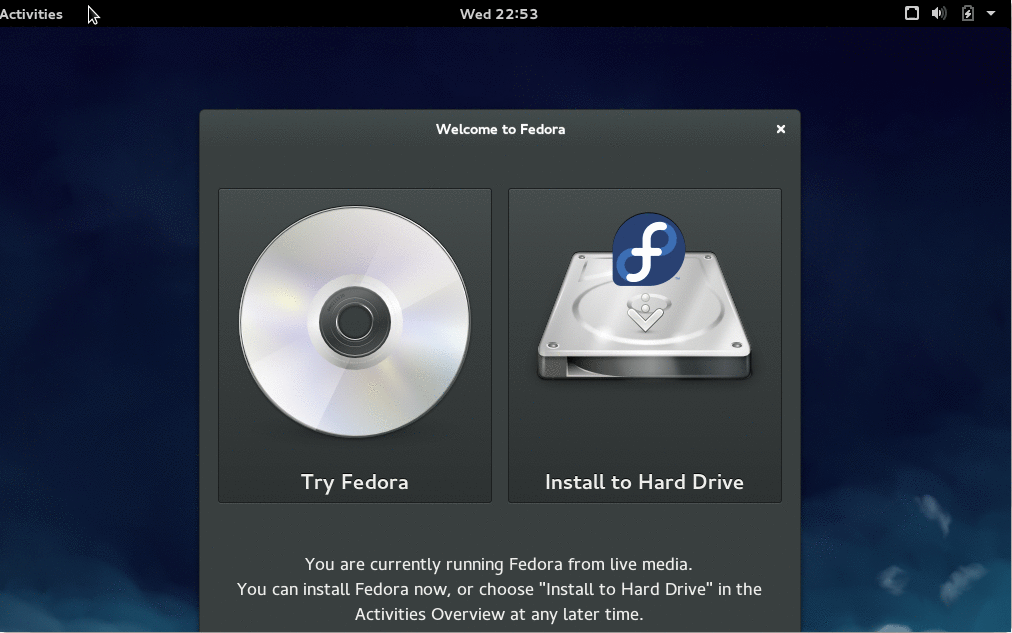The width and height of the screenshot is (1012, 633).
Task: Open the Activities overview
Action: (31, 14)
